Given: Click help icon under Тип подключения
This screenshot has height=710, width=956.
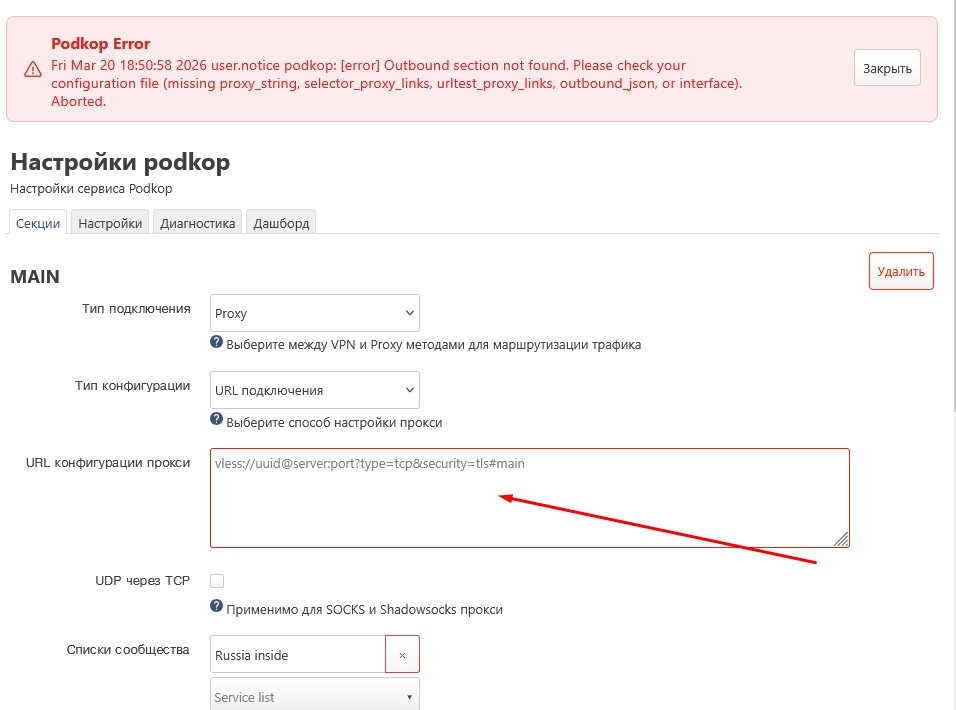Looking at the screenshot, I should [x=216, y=343].
